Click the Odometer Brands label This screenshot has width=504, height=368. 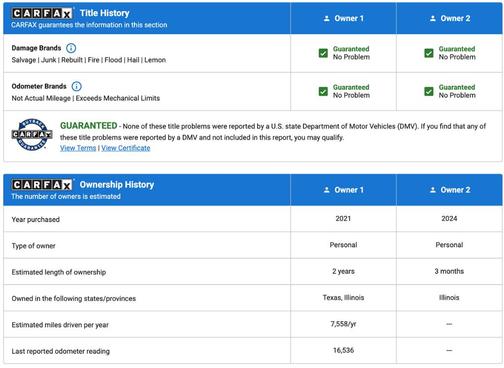[x=39, y=86]
